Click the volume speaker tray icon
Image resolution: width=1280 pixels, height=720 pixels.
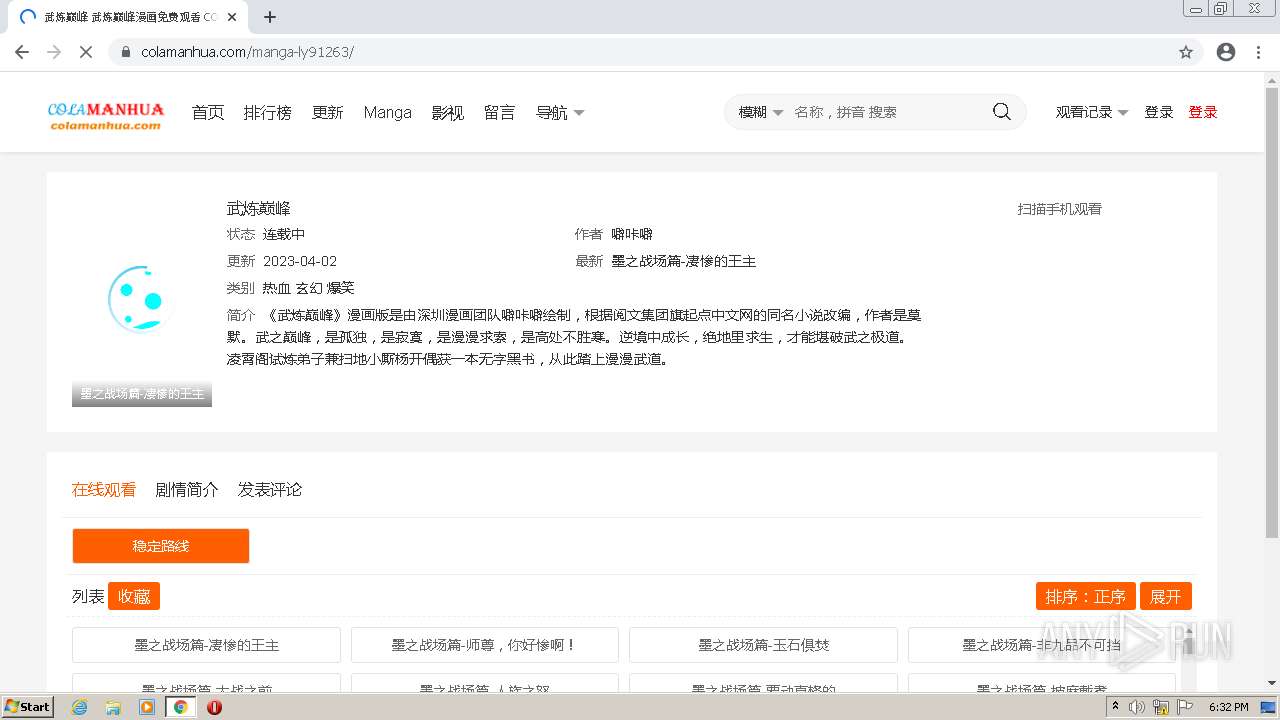coord(1137,707)
